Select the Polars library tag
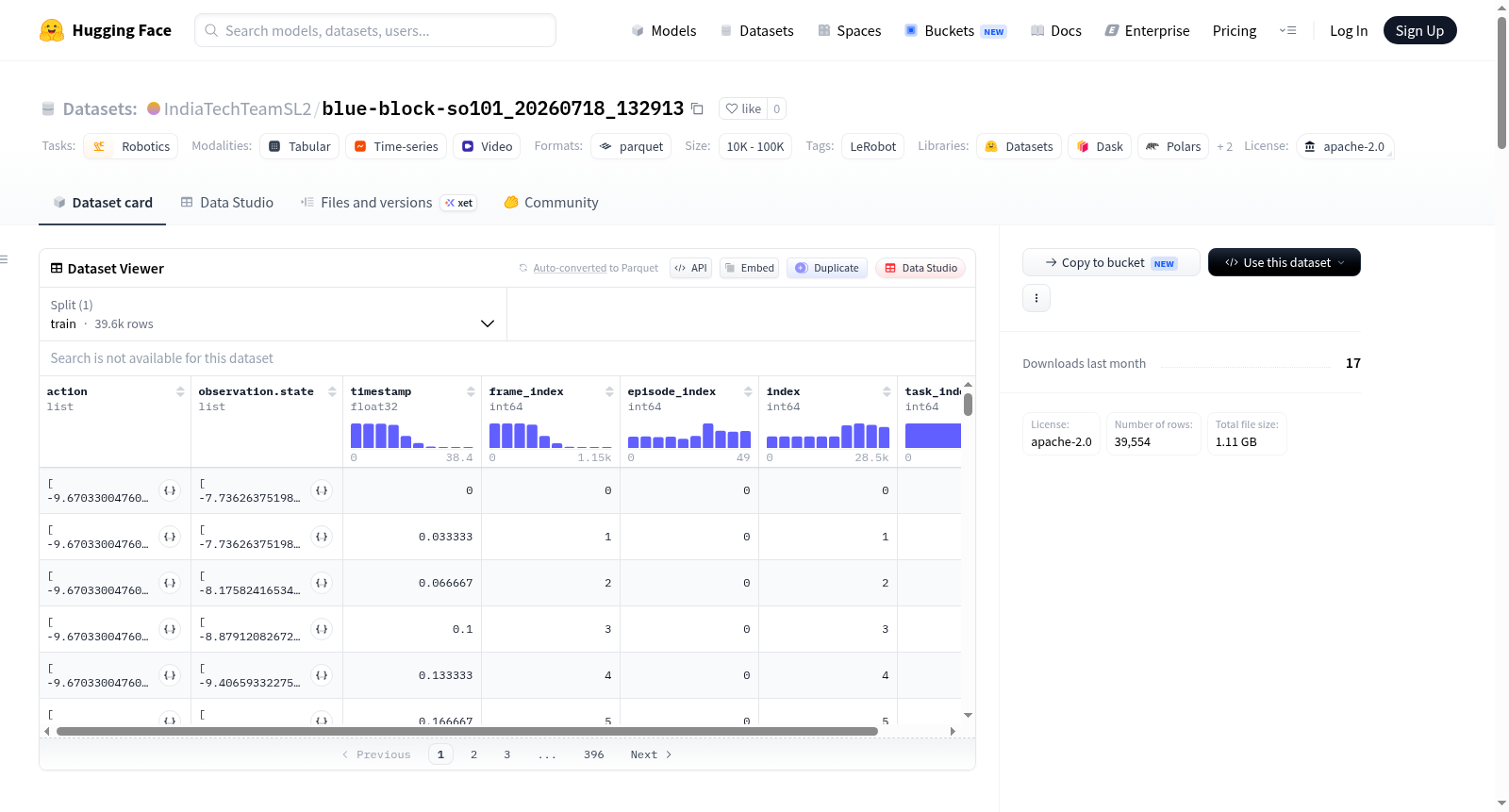The image size is (1509, 812). [x=1173, y=146]
